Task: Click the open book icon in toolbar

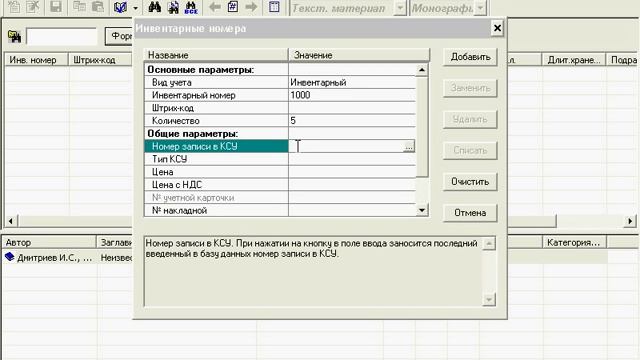Action: tap(120, 7)
